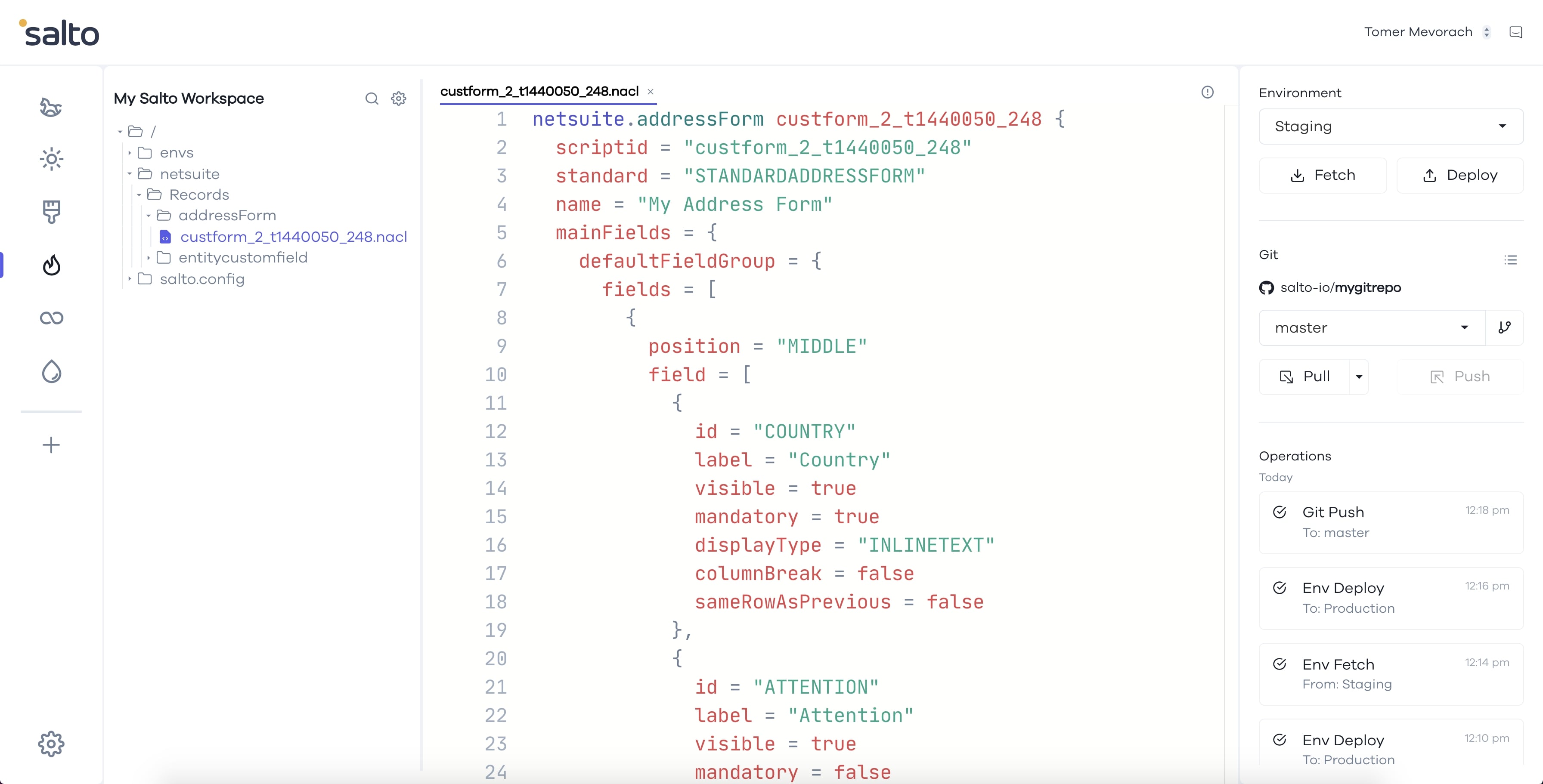This screenshot has height=784, width=1543.
Task: Expand the envs folder
Action: 130,153
